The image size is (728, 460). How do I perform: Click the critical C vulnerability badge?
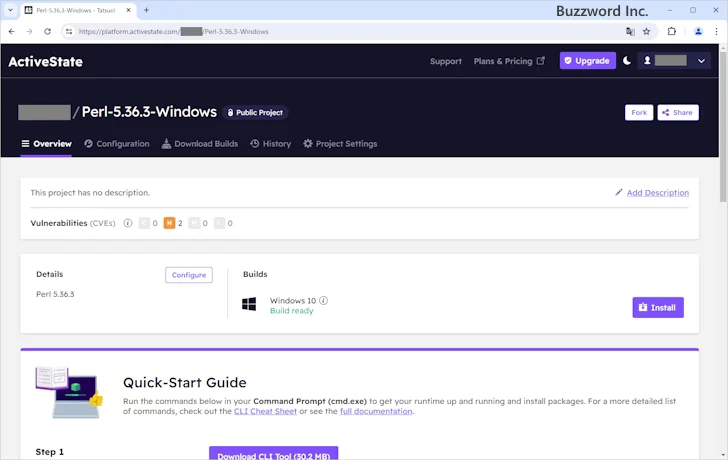pos(144,223)
